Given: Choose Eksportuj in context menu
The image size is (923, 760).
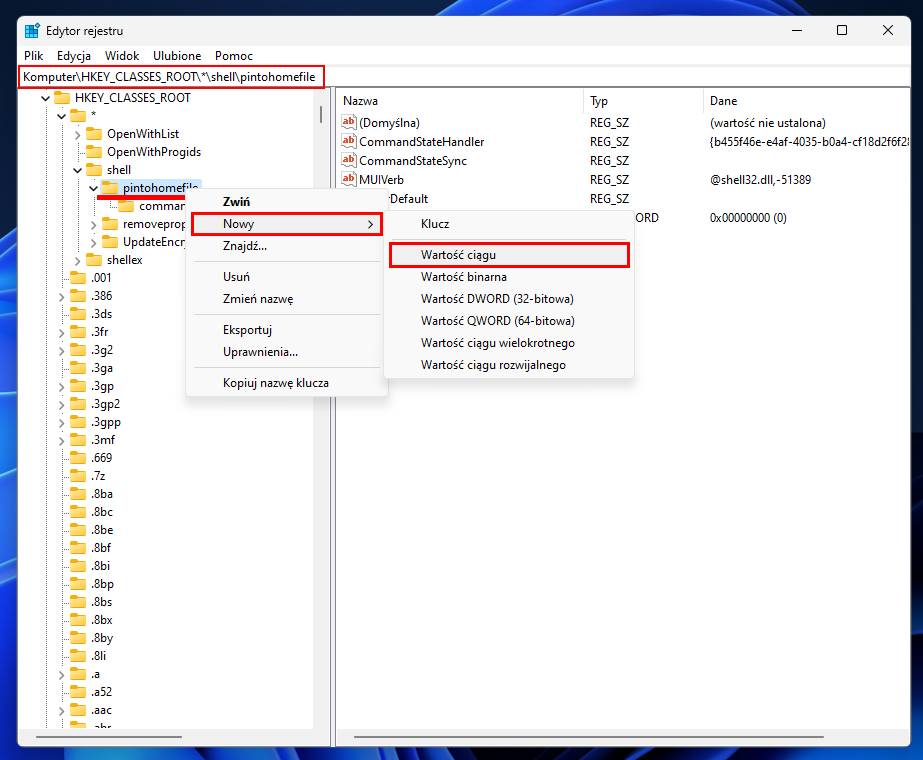Looking at the screenshot, I should [287, 330].
